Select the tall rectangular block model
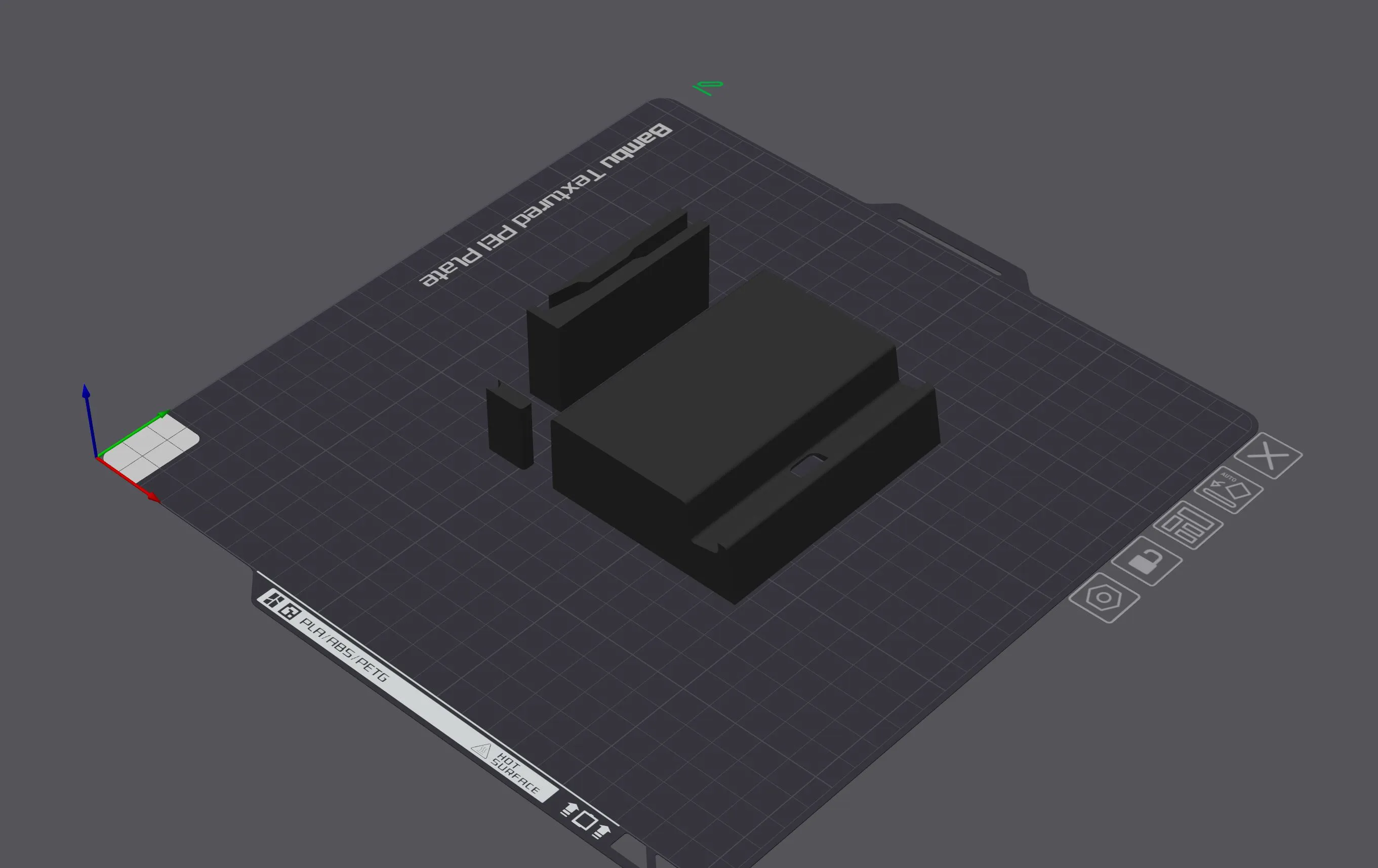The width and height of the screenshot is (1378, 868). tap(618, 309)
